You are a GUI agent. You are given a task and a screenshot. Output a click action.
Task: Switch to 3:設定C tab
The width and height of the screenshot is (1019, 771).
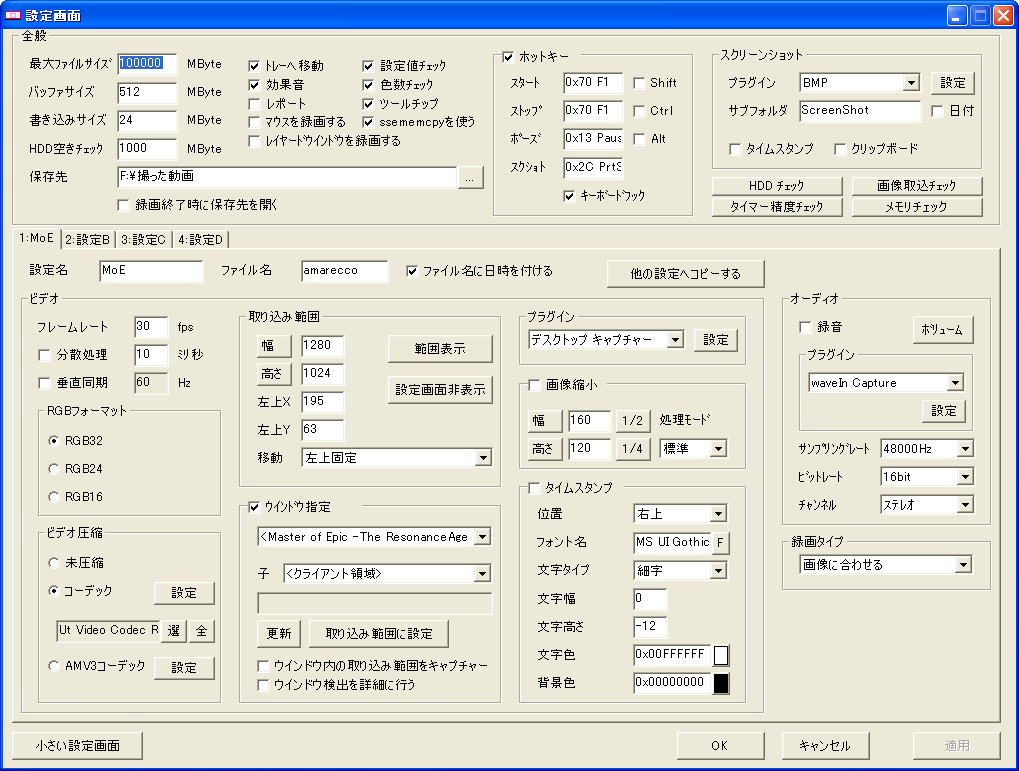144,240
